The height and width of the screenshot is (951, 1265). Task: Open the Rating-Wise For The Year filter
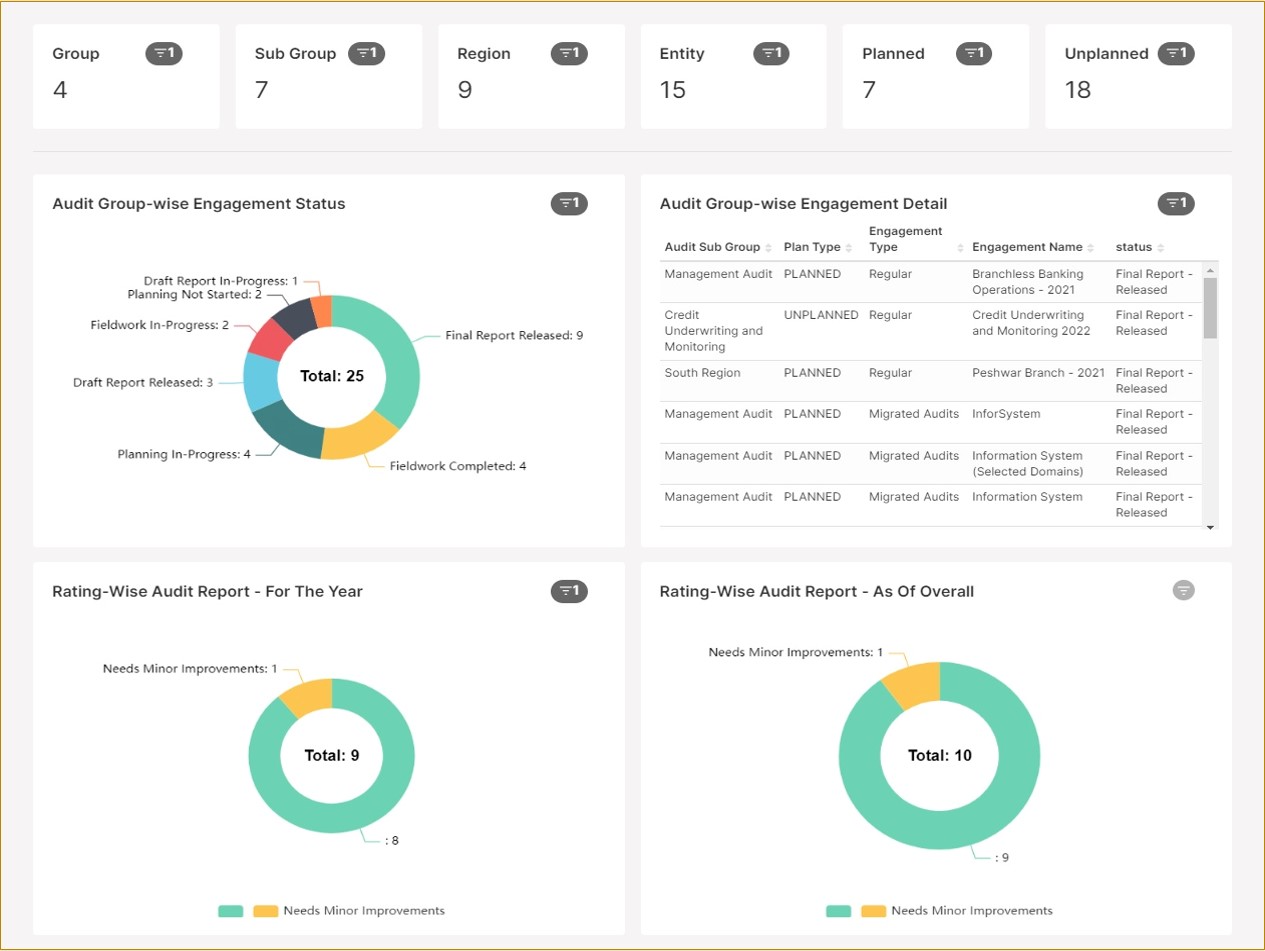569,591
